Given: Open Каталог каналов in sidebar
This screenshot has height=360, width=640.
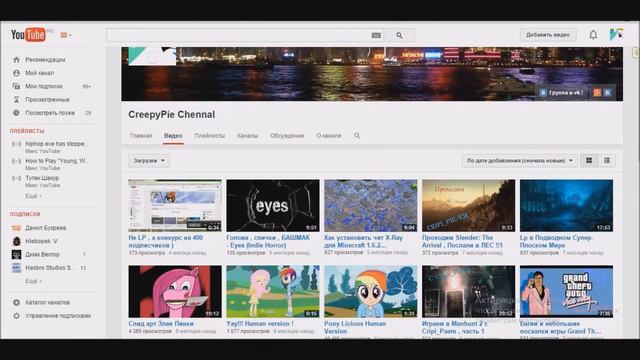Looking at the screenshot, I should tap(47, 302).
